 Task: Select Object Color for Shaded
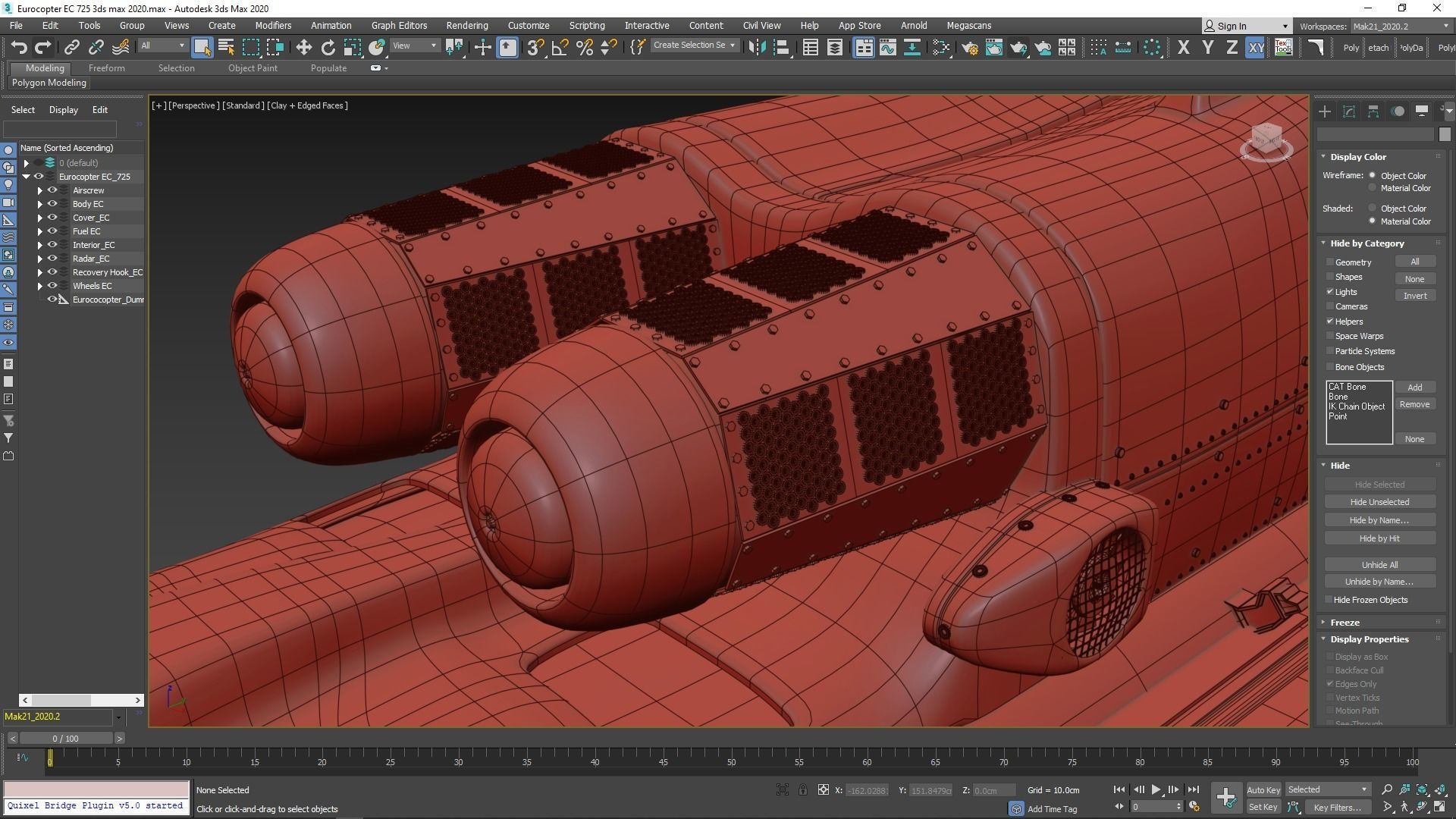1372,209
